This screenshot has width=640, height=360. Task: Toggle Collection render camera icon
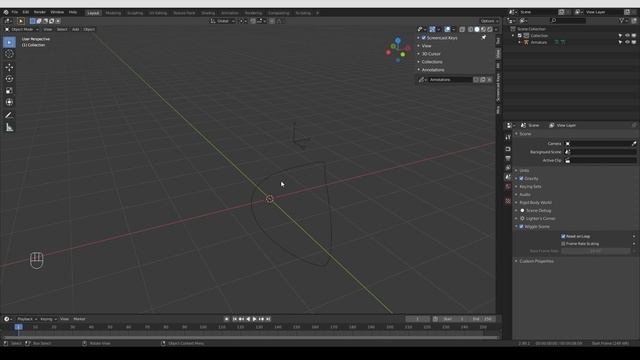tap(634, 36)
